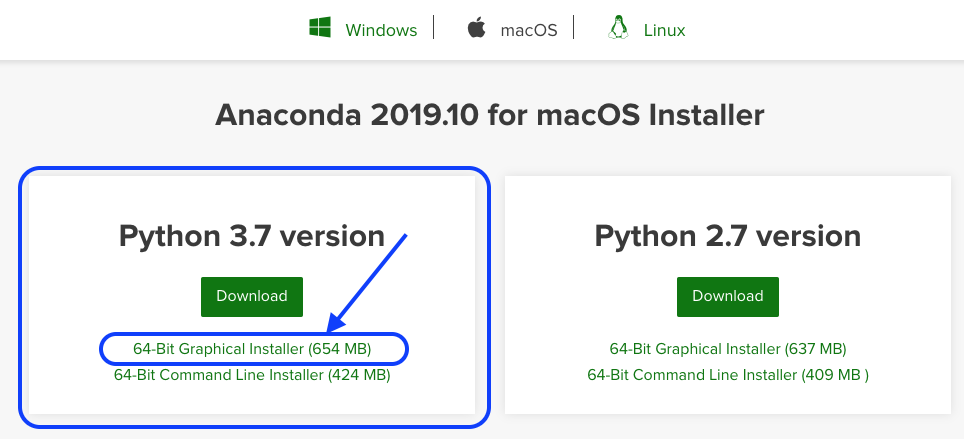Click the Apple logo icon

[477, 28]
